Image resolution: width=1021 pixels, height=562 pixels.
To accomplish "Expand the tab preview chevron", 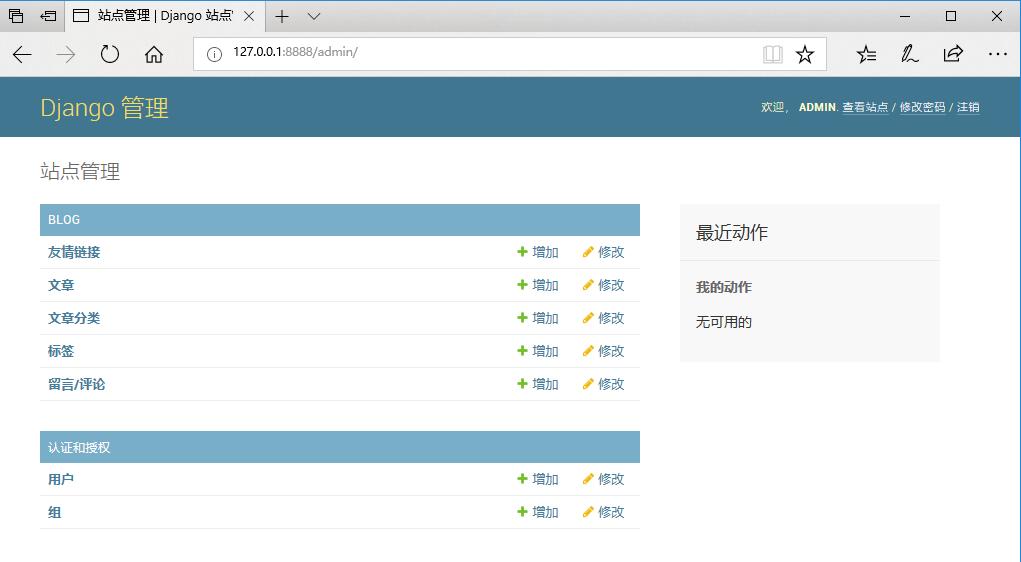I will 314,16.
